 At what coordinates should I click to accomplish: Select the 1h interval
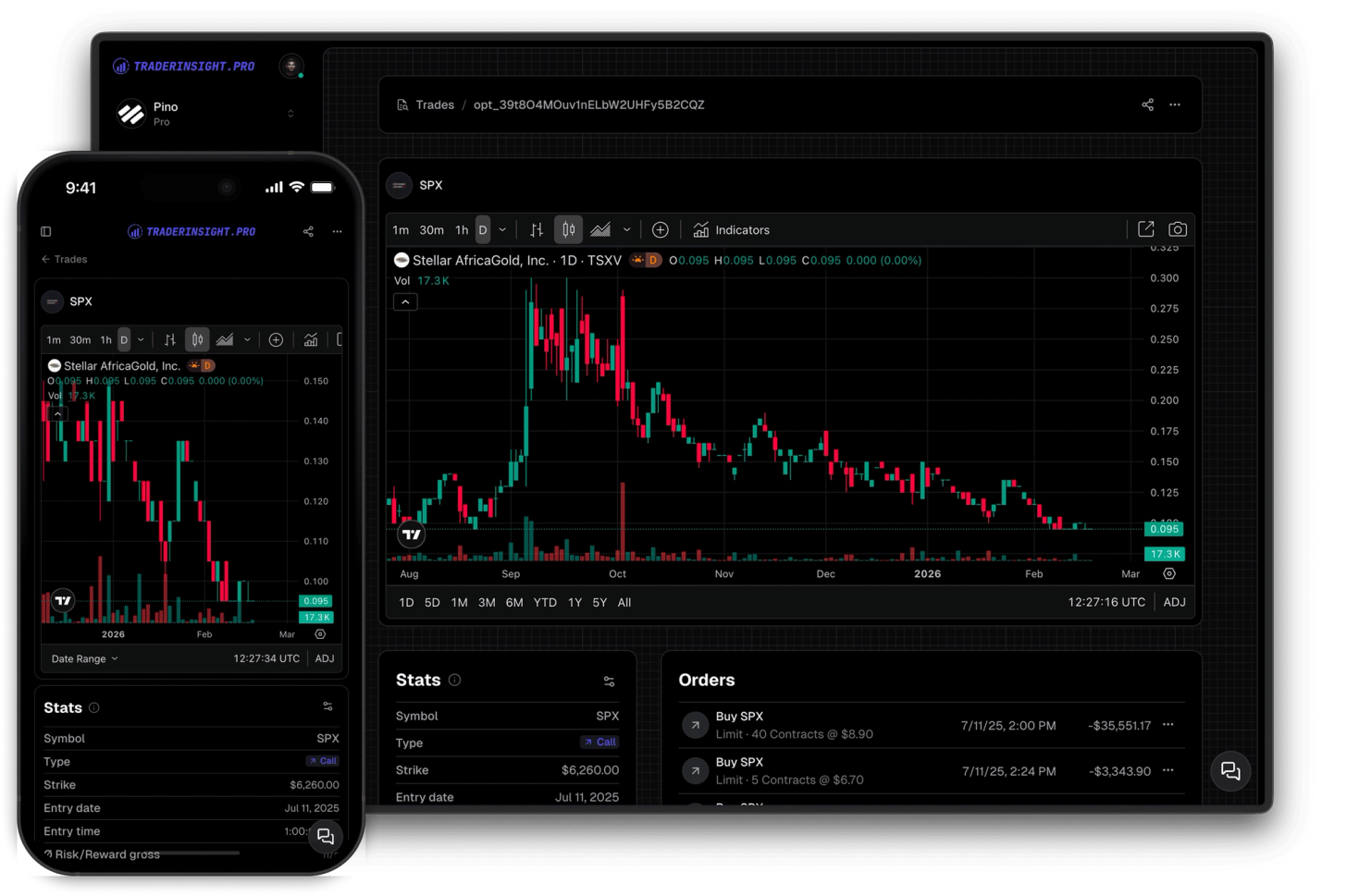(463, 229)
